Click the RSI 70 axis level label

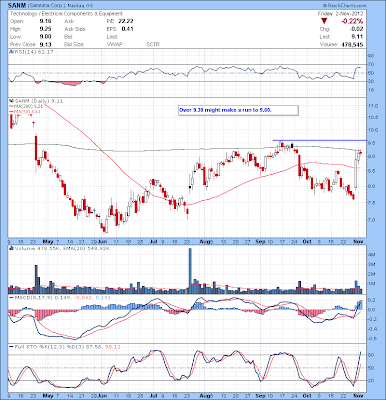371,64
